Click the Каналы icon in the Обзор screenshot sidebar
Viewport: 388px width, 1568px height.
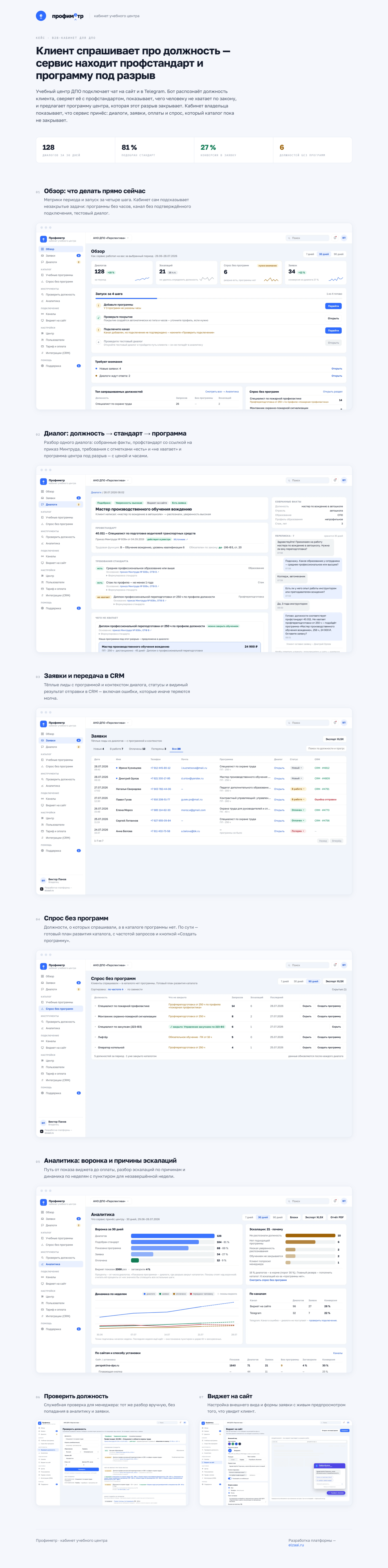tap(43, 314)
